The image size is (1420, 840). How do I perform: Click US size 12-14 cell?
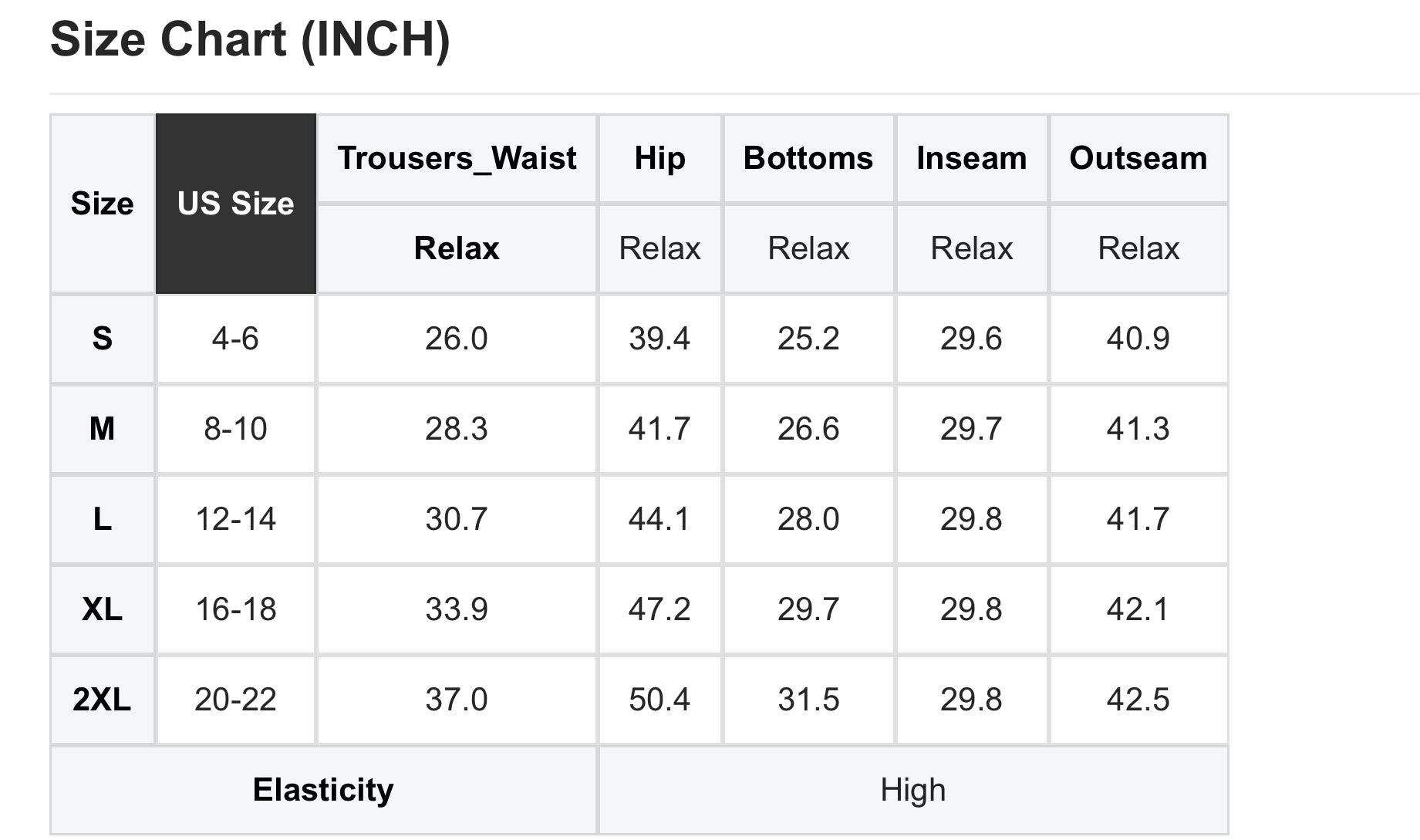point(235,519)
